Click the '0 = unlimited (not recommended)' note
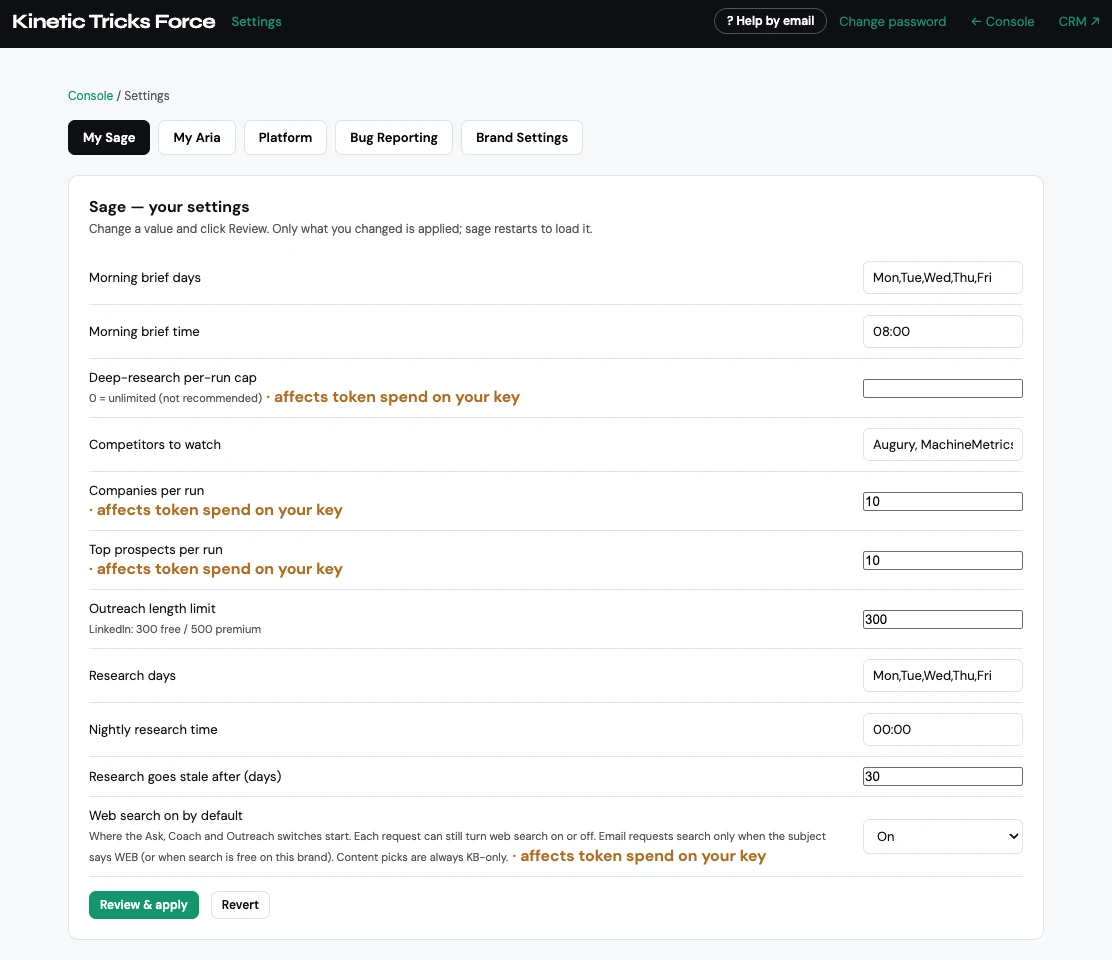 click(x=175, y=398)
